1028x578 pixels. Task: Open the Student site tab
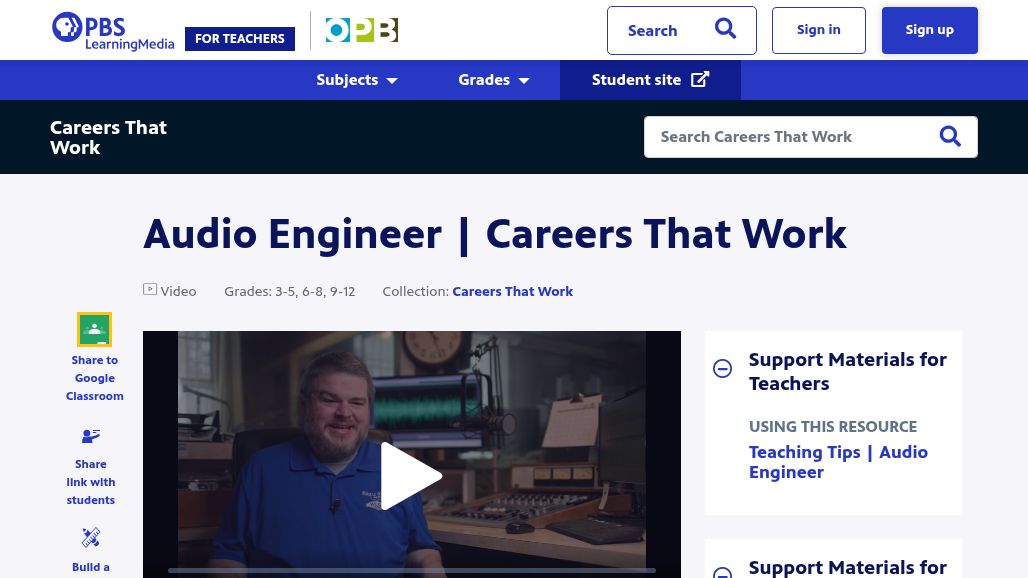(x=650, y=80)
